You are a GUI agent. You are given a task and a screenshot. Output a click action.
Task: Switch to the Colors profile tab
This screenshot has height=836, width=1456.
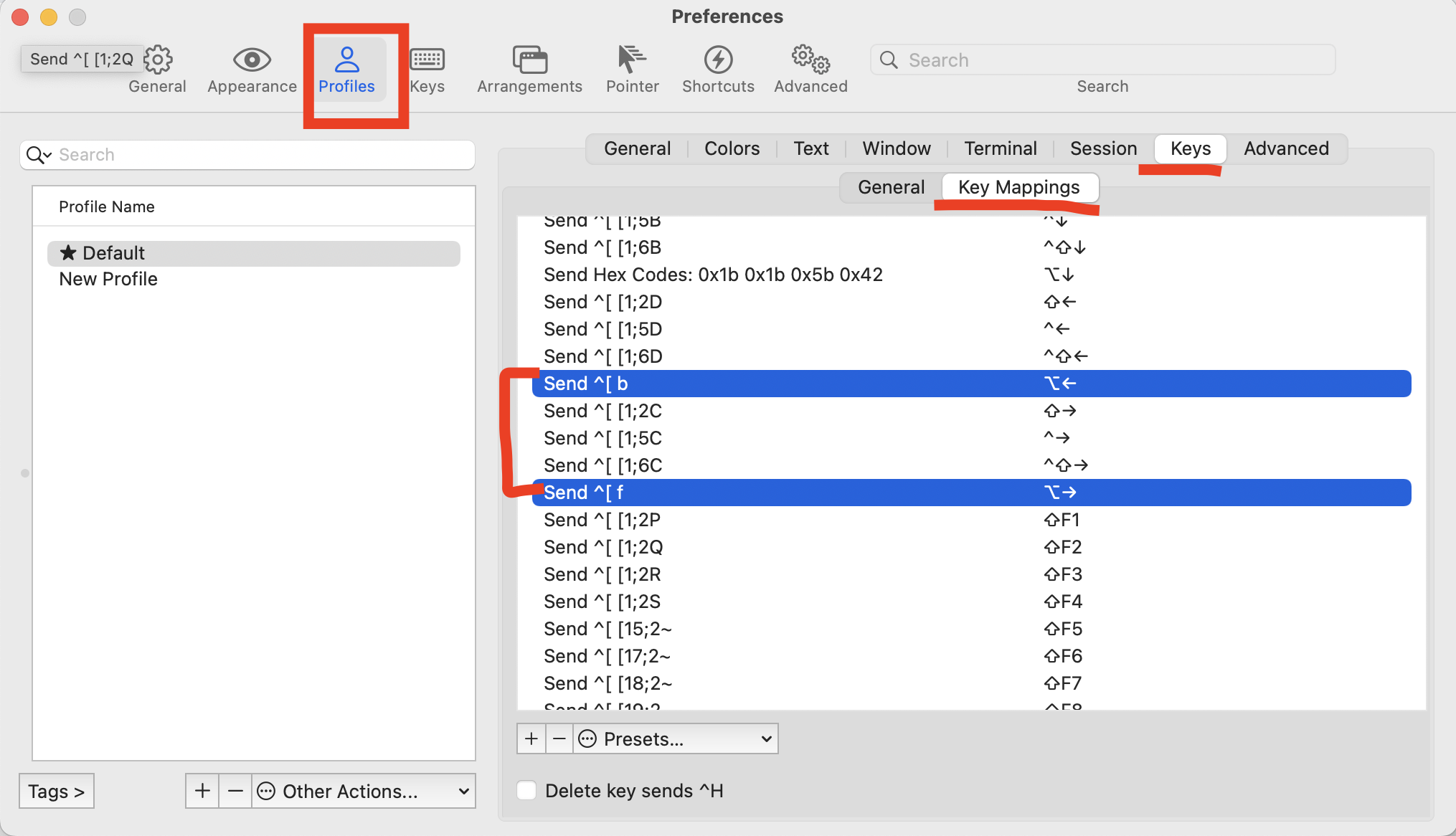[732, 148]
